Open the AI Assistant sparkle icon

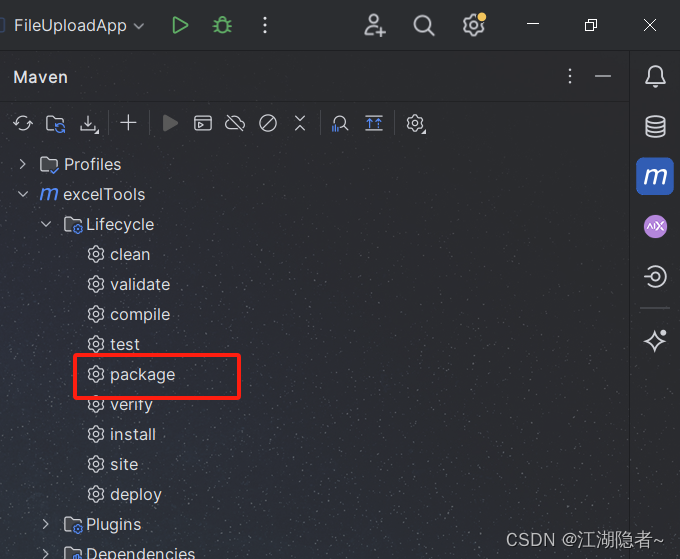[655, 340]
